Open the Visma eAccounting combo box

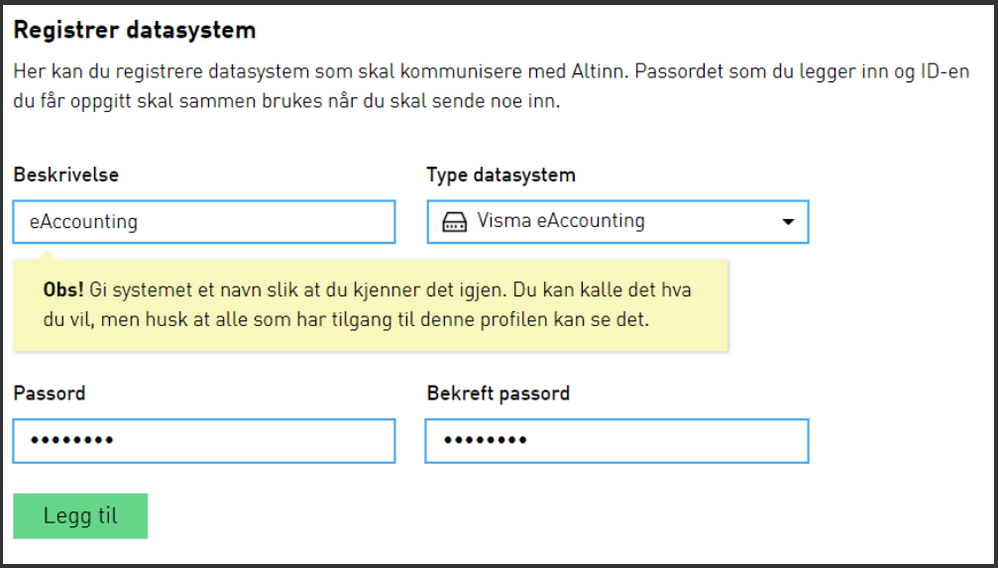tap(617, 222)
